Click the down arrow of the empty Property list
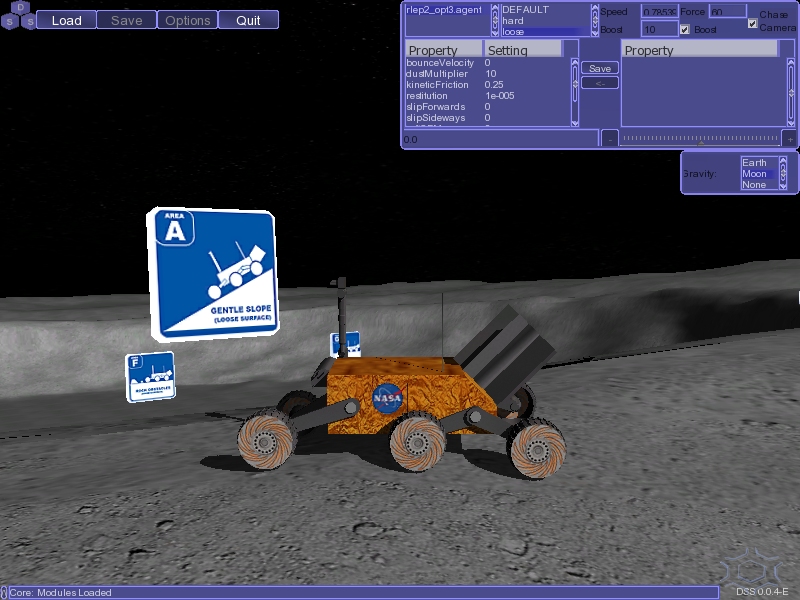This screenshot has height=600, width=800. (x=791, y=123)
